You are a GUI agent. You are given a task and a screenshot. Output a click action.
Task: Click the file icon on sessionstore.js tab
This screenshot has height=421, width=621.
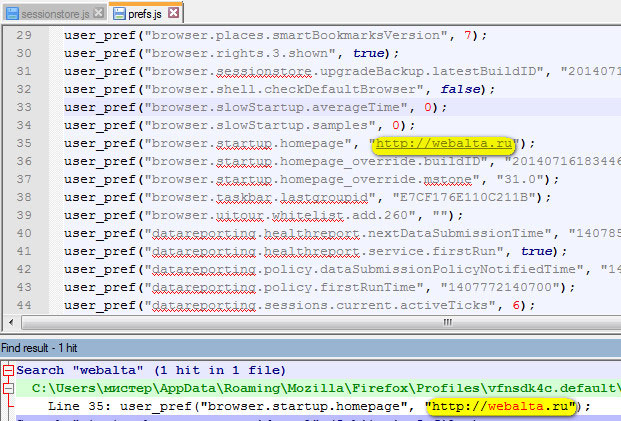click(11, 15)
